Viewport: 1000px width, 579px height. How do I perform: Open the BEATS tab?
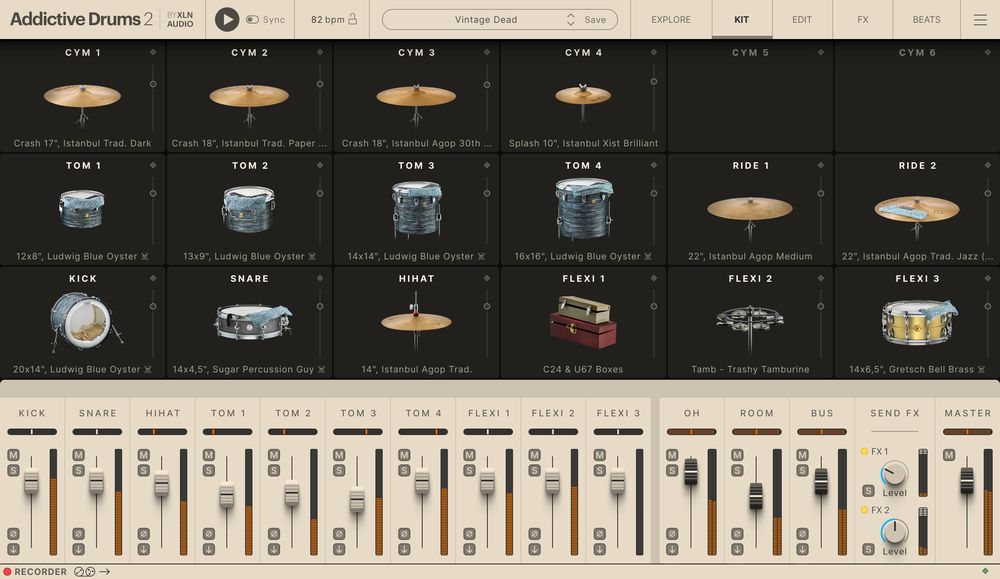[926, 19]
